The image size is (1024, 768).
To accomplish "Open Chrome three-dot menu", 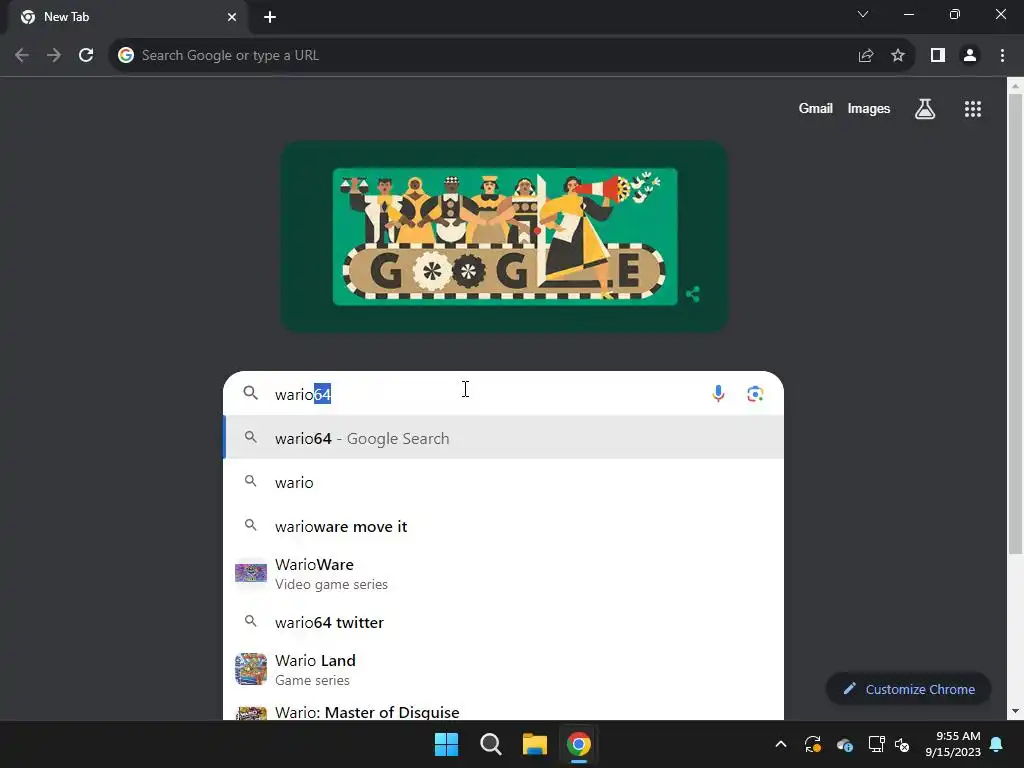I will click(x=1002, y=56).
